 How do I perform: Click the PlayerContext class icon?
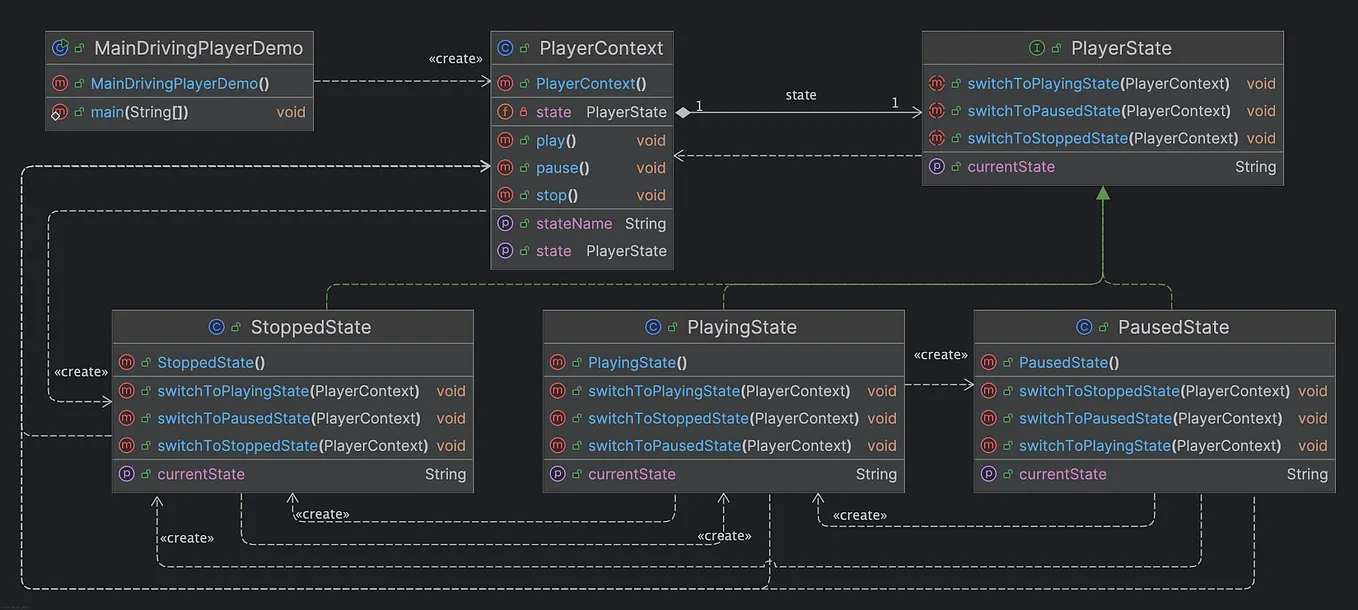point(506,48)
